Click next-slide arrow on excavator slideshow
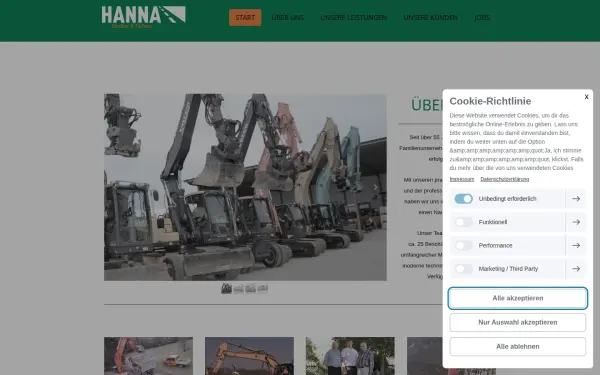Image resolution: width=600 pixels, height=375 pixels. click(x=375, y=187)
